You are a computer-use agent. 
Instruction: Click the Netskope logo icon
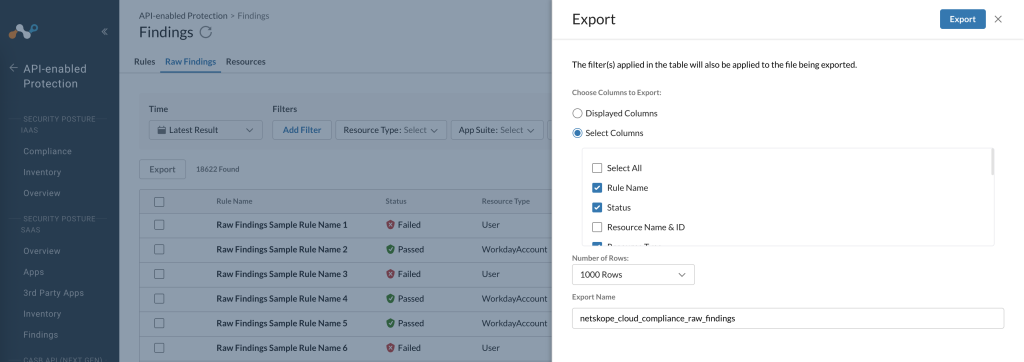point(24,31)
